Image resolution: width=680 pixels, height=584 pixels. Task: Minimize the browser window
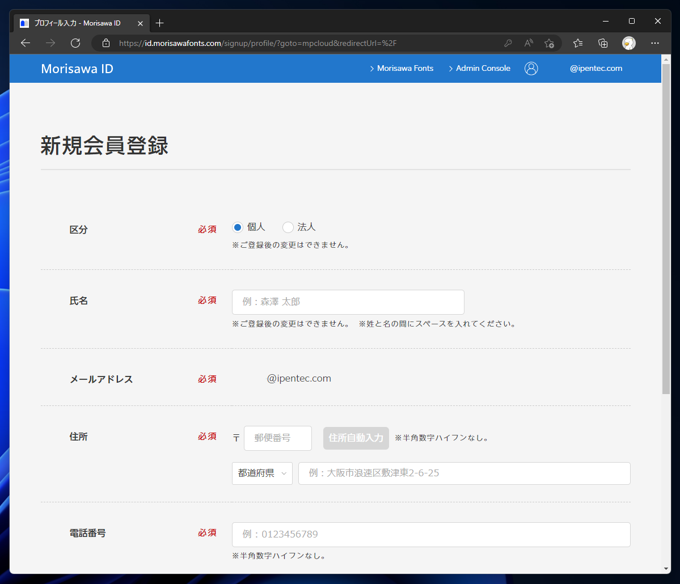605,21
